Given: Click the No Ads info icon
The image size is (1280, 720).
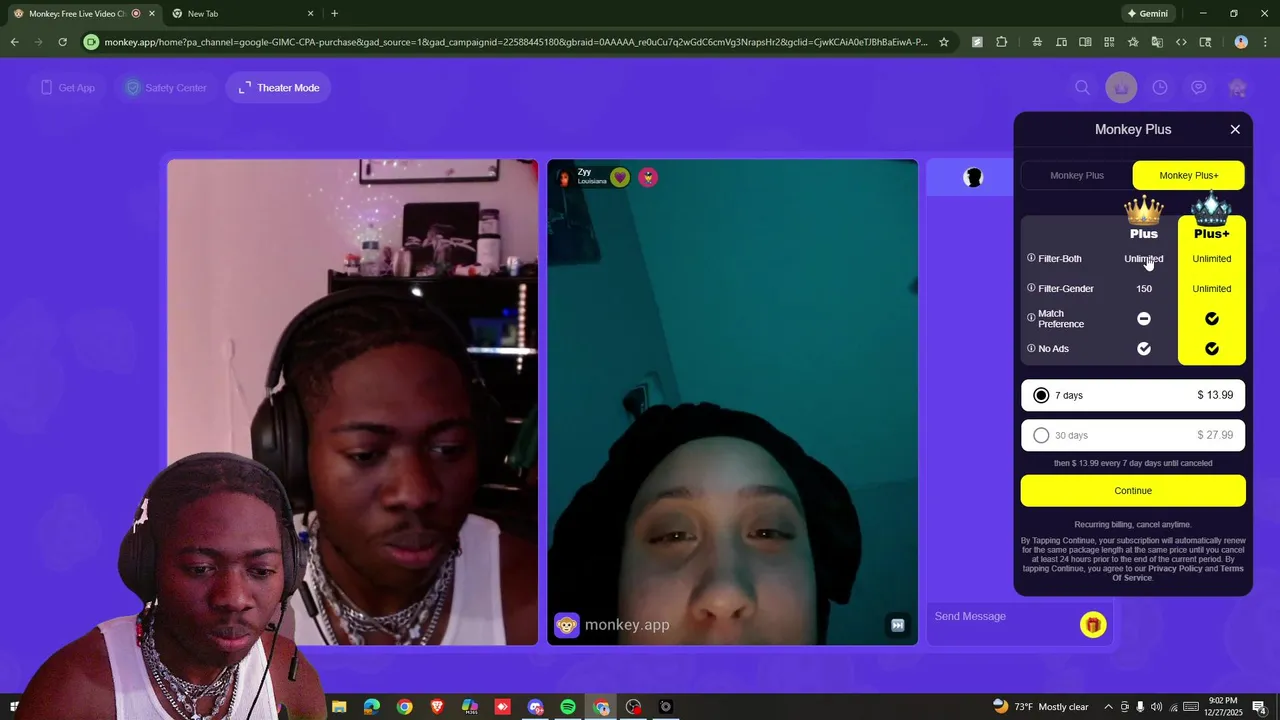Looking at the screenshot, I should coord(1031,348).
